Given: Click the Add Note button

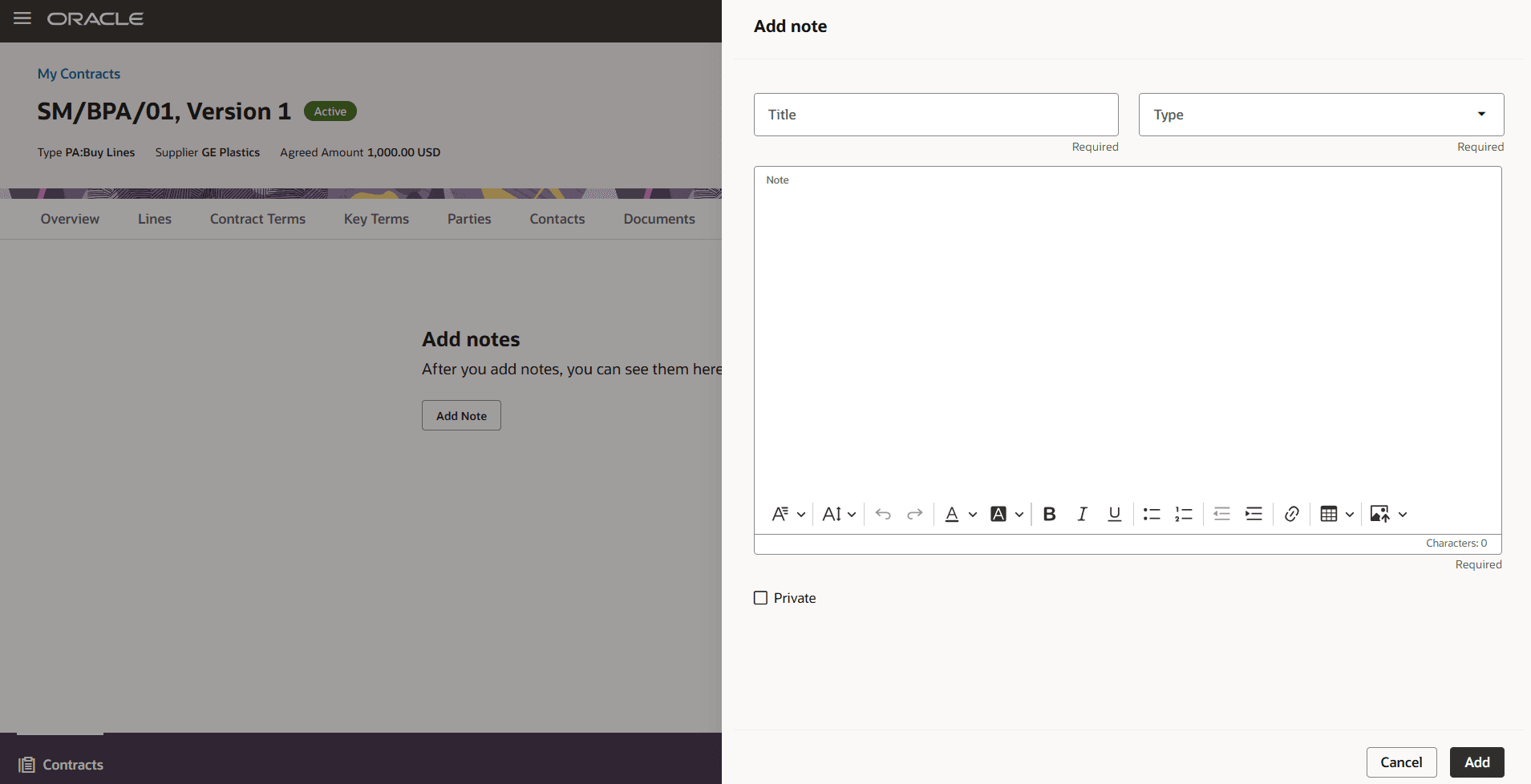Looking at the screenshot, I should [460, 415].
